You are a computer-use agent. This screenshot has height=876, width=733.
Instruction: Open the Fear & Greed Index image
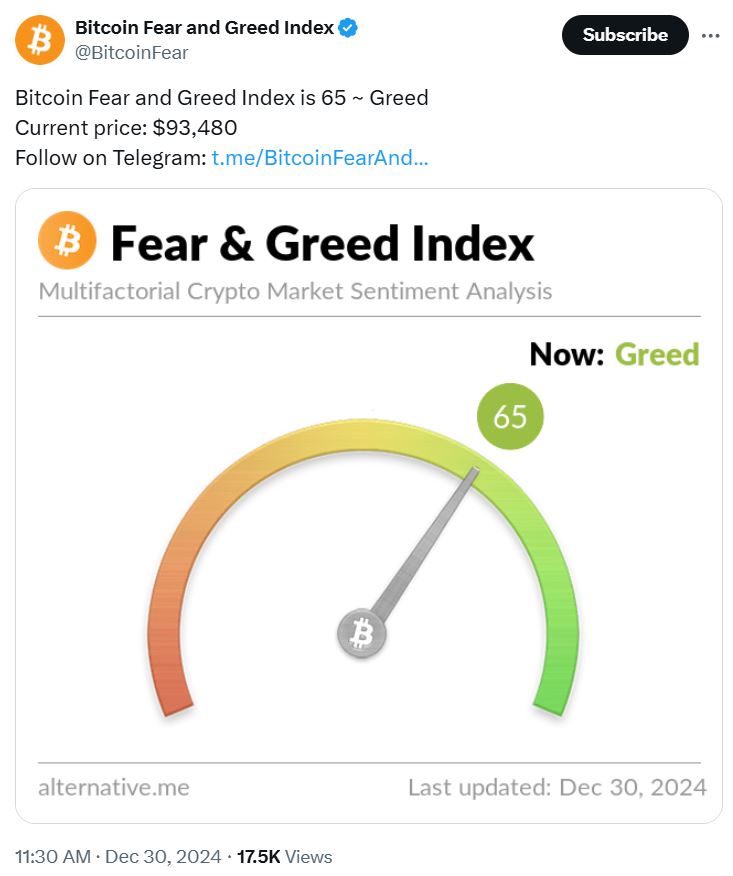coord(369,506)
